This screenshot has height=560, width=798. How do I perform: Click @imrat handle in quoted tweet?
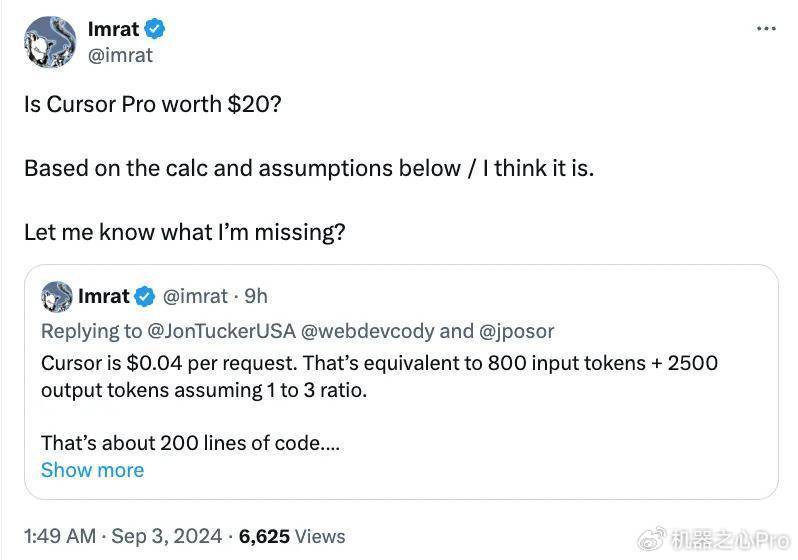pyautogui.click(x=195, y=296)
